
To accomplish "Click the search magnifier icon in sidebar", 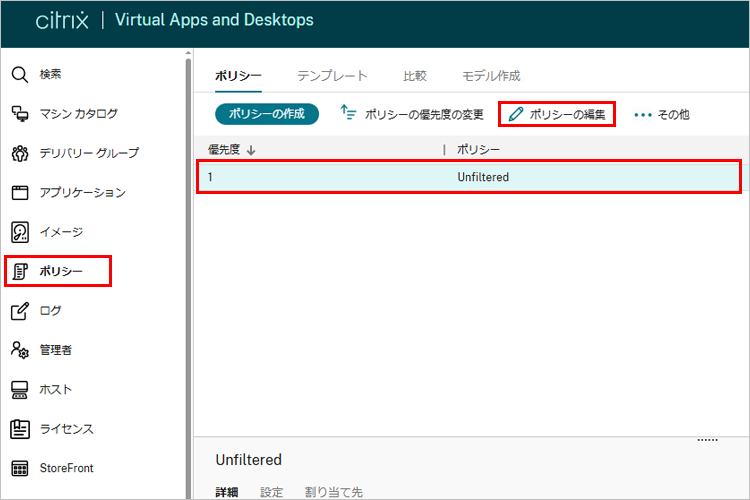I will pyautogui.click(x=20, y=75).
